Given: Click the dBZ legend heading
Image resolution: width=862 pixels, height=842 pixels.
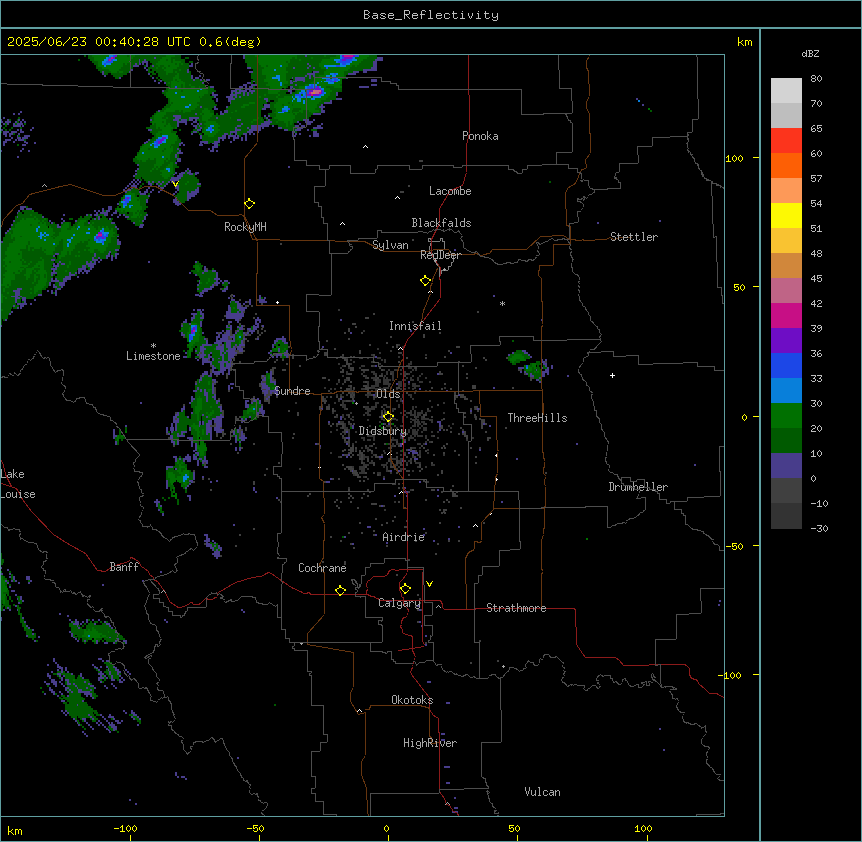Looking at the screenshot, I should 810,53.
